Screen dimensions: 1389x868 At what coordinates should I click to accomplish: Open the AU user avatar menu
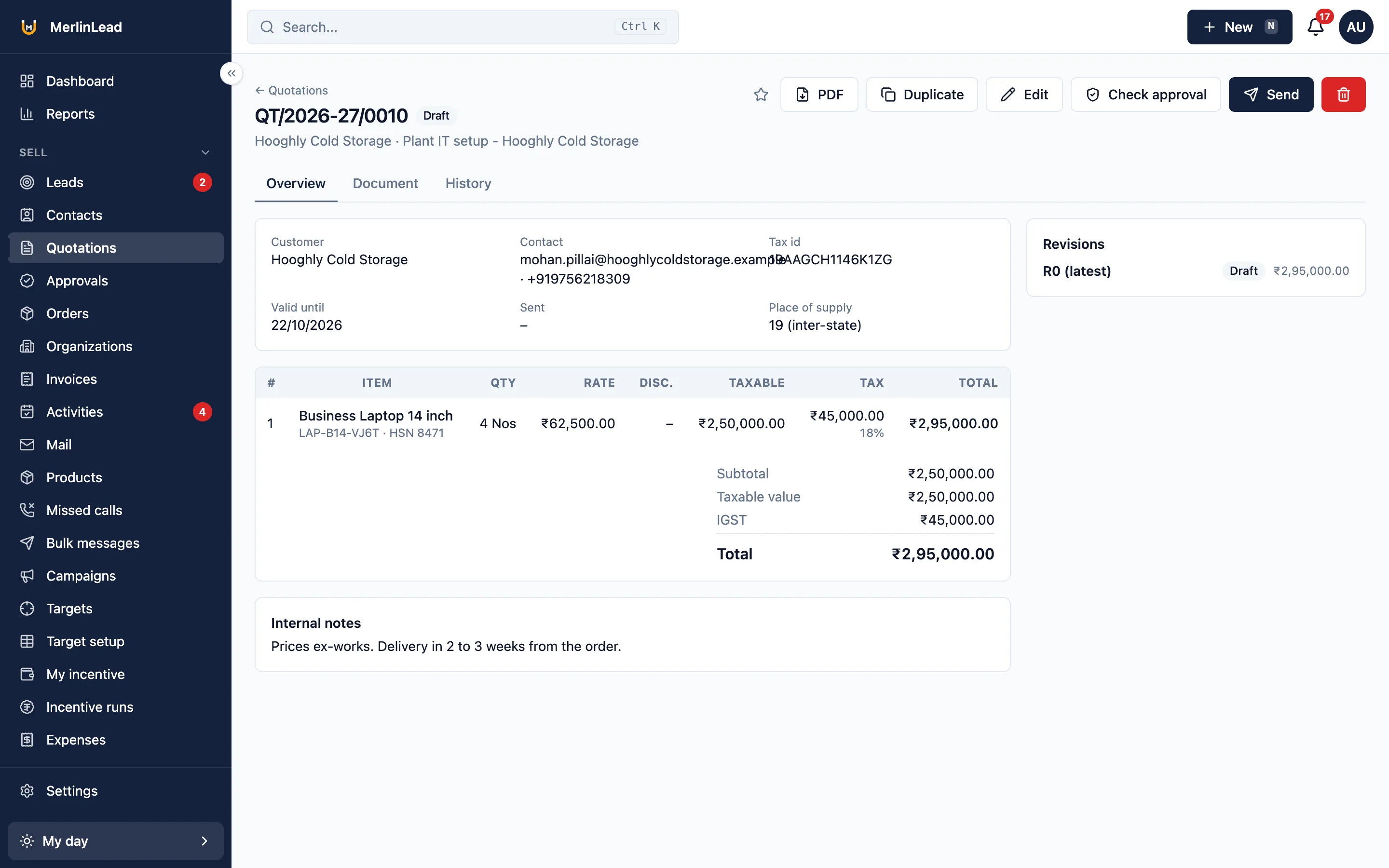(x=1356, y=27)
